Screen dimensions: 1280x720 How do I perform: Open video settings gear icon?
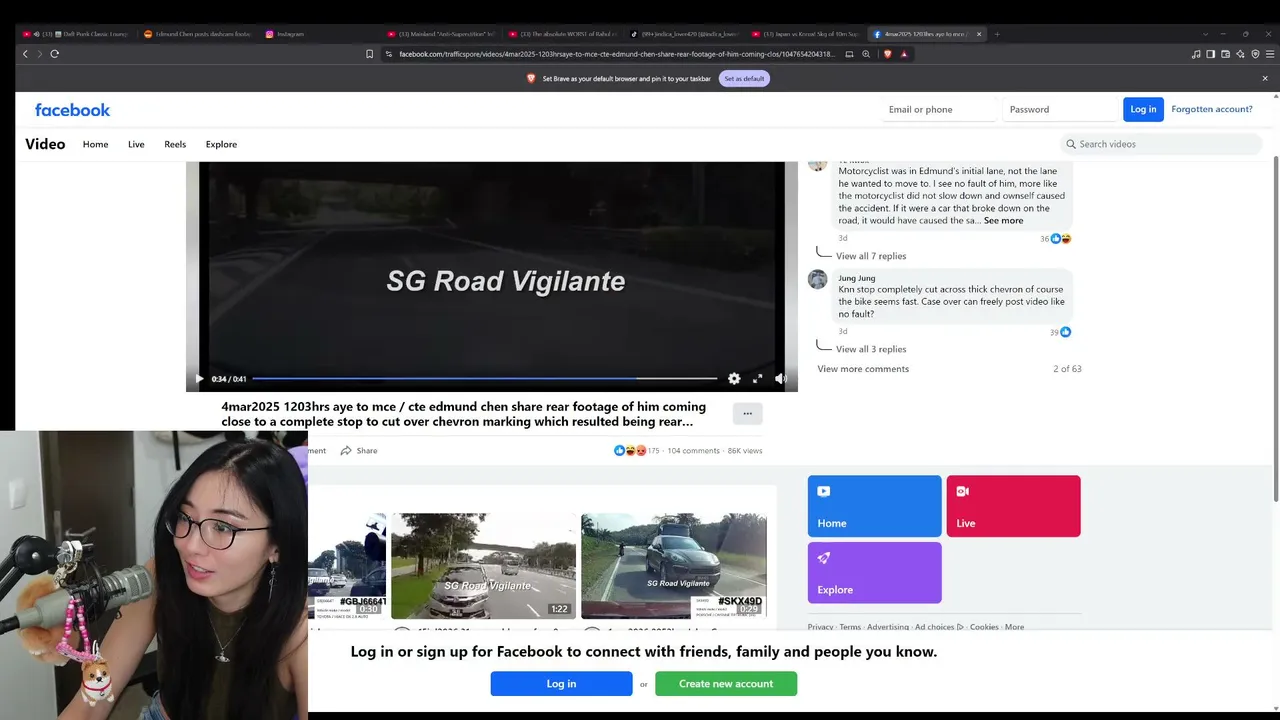pos(734,379)
